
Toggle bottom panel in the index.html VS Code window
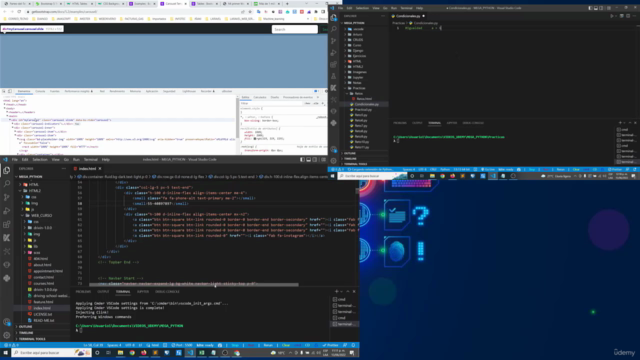[x=309, y=160]
